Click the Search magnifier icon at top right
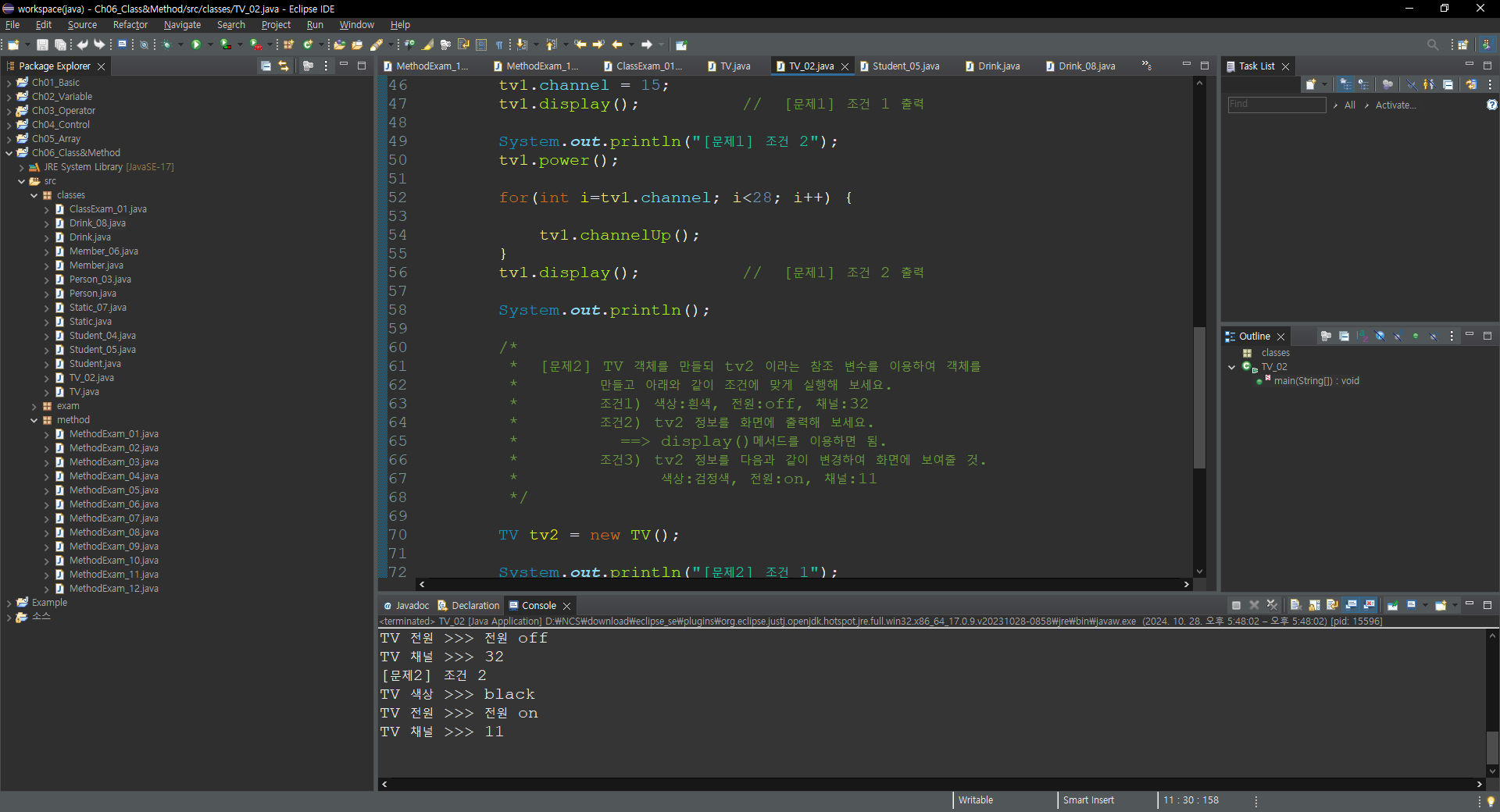Viewport: 1500px width, 812px height. [x=1432, y=45]
